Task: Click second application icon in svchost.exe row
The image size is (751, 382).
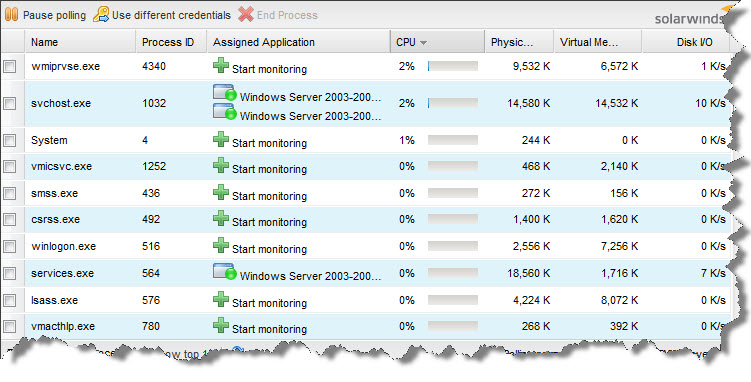Action: point(225,112)
